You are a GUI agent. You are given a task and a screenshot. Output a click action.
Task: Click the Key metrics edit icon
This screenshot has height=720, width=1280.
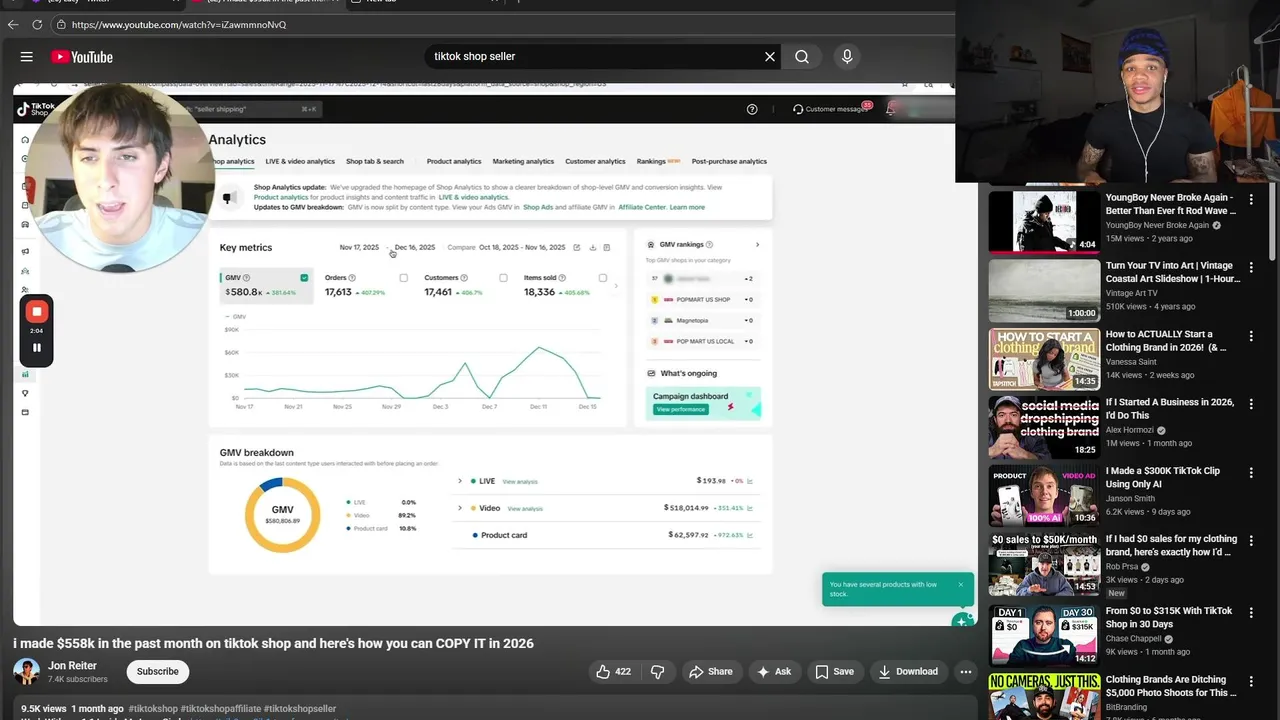click(x=576, y=247)
